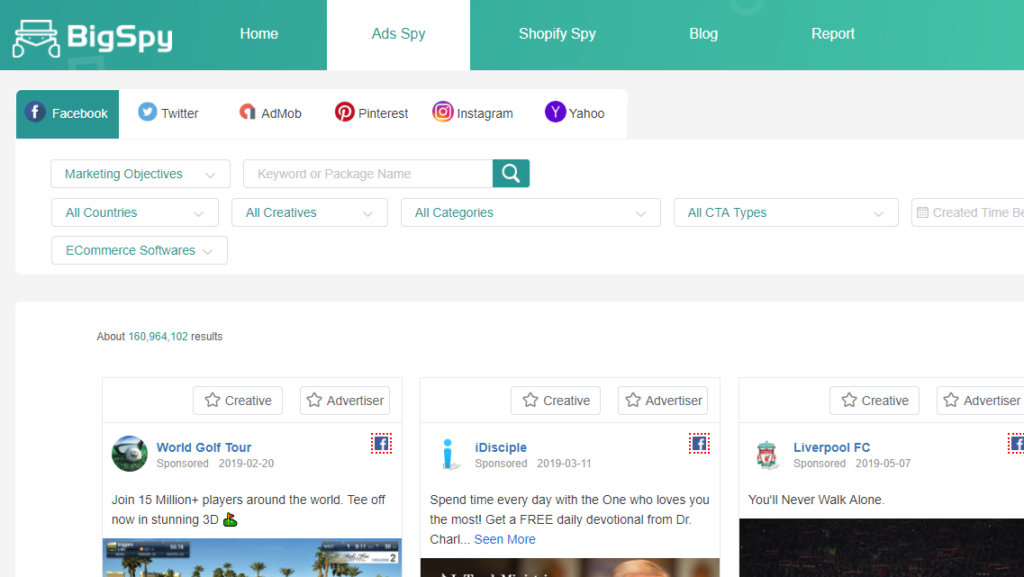Switch to the Twitter platform tab
1024x577 pixels.
(168, 114)
